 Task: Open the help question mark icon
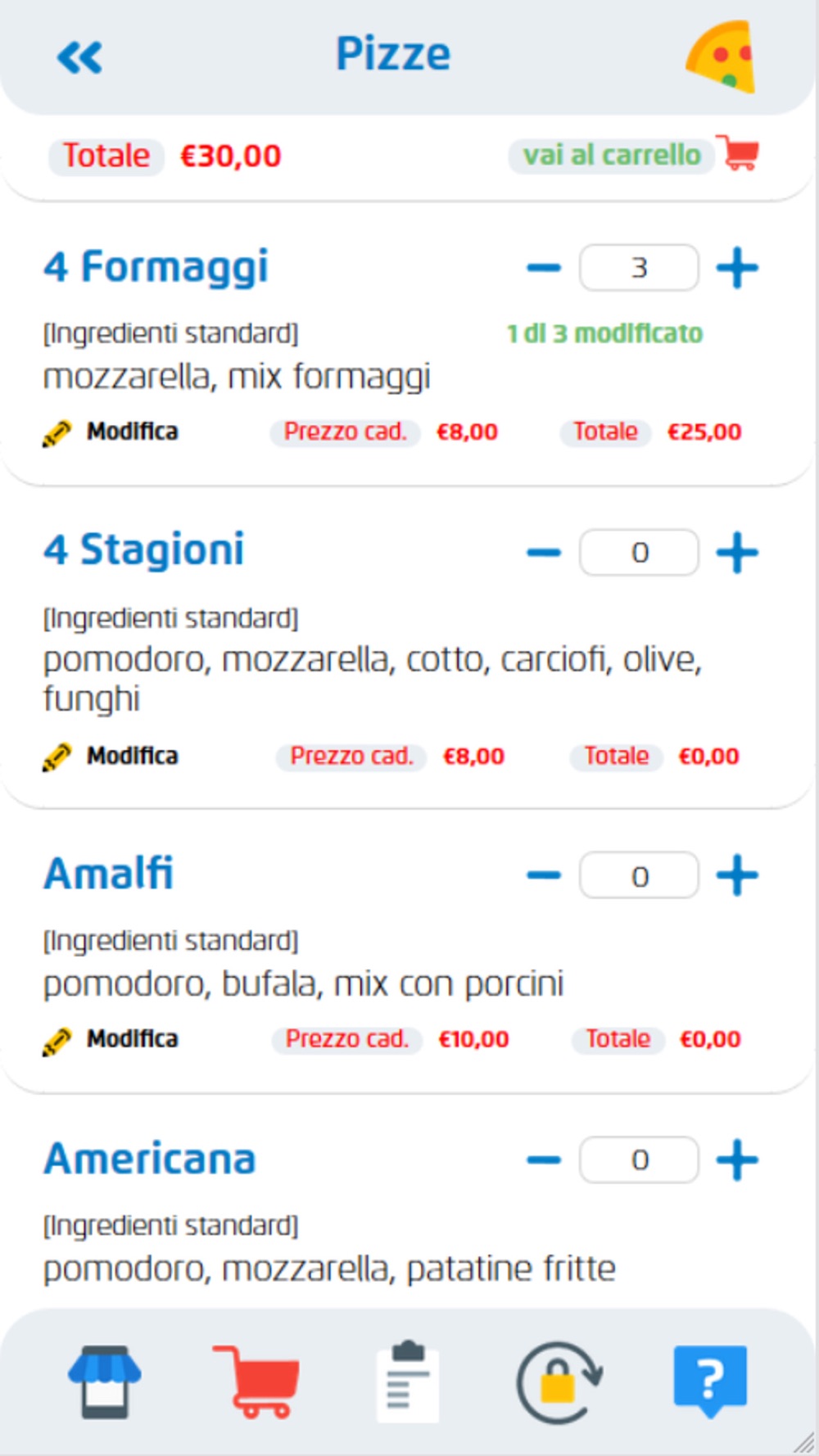pyautogui.click(x=710, y=1380)
